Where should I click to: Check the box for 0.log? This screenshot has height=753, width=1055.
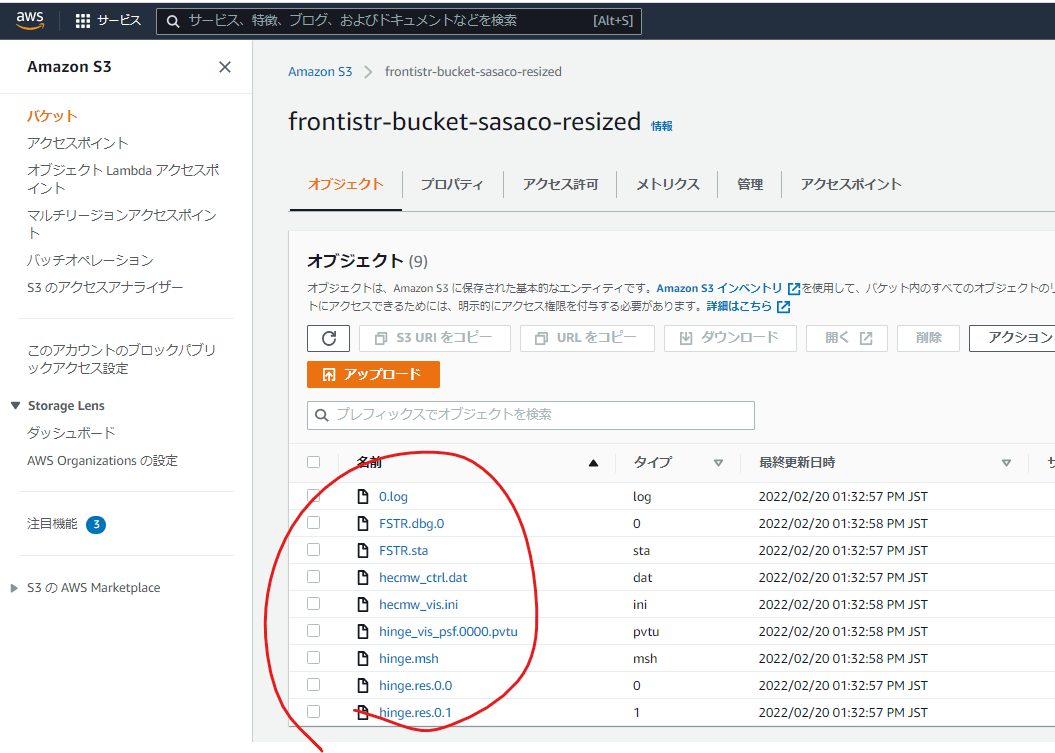tap(314, 496)
